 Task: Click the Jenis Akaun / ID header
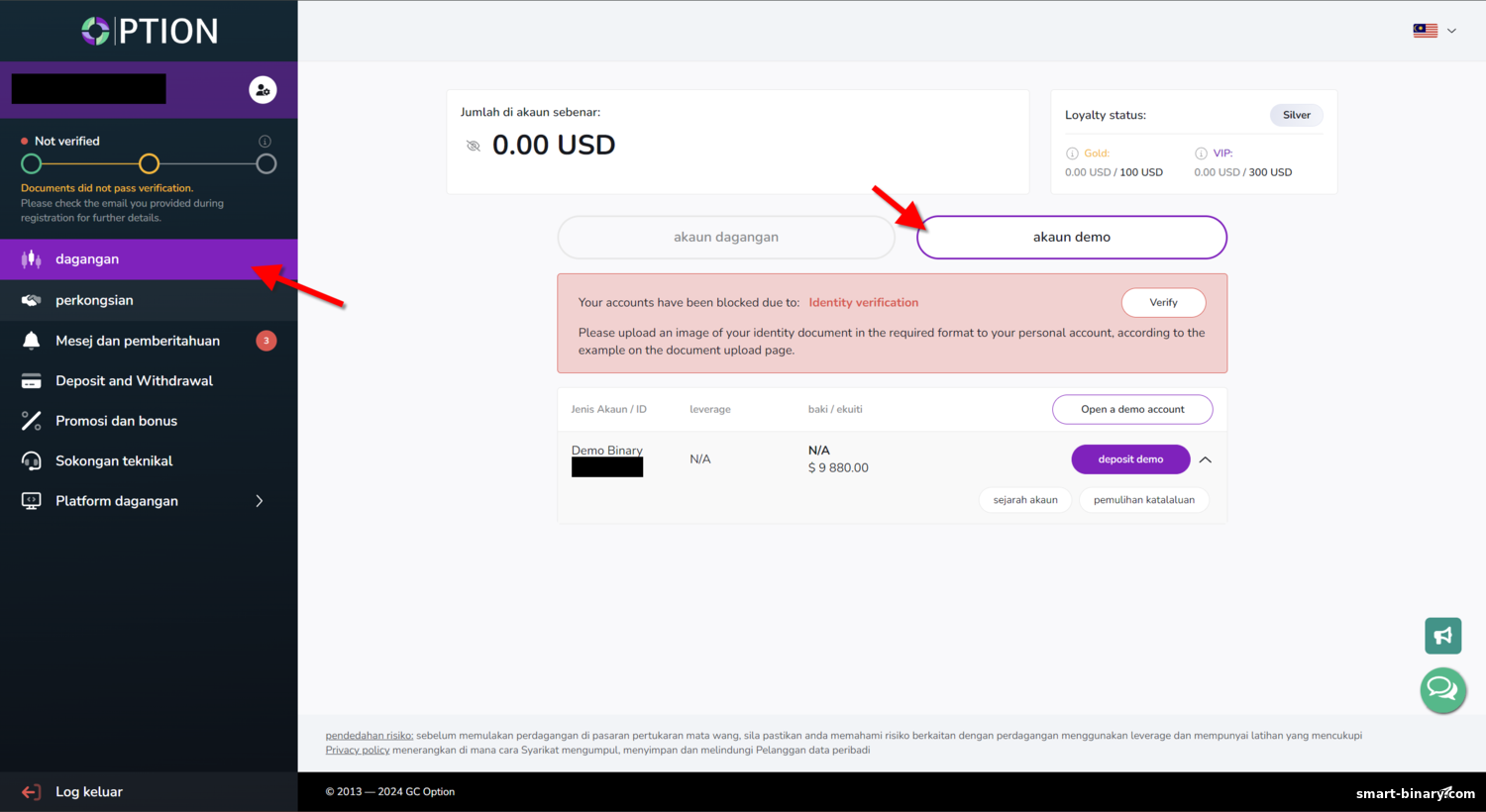pos(608,409)
